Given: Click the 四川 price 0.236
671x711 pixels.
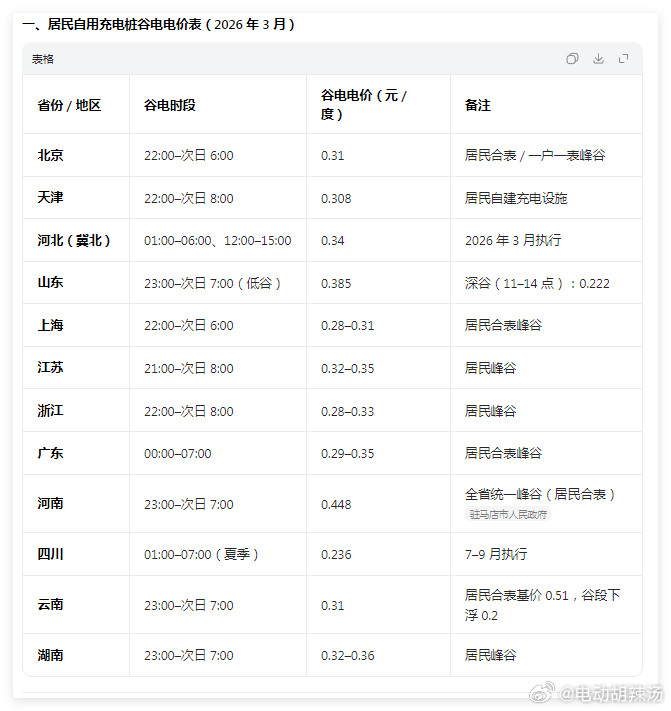Looking at the screenshot, I should pos(336,555).
